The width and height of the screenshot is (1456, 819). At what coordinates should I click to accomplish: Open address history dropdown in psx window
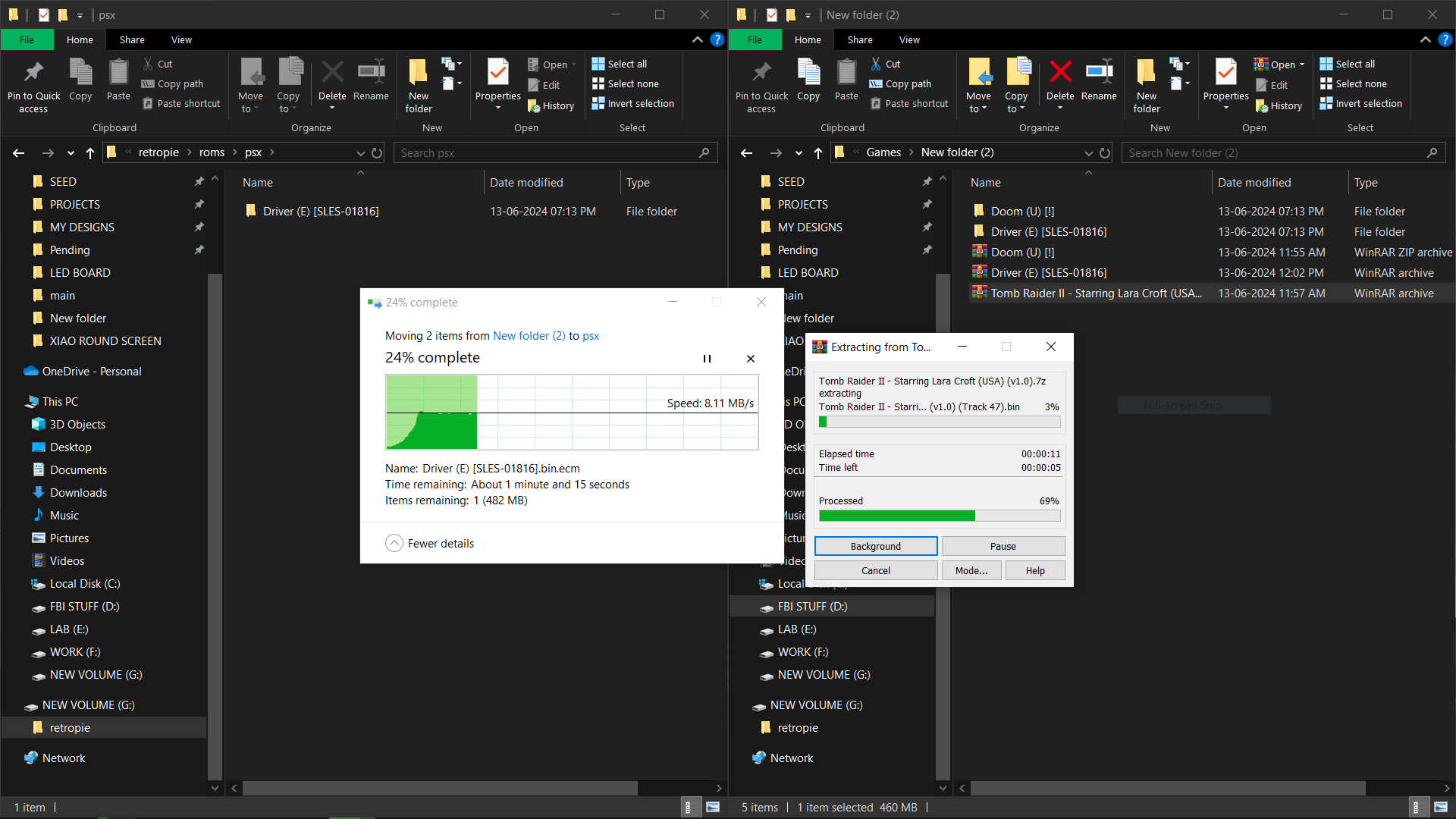(361, 153)
